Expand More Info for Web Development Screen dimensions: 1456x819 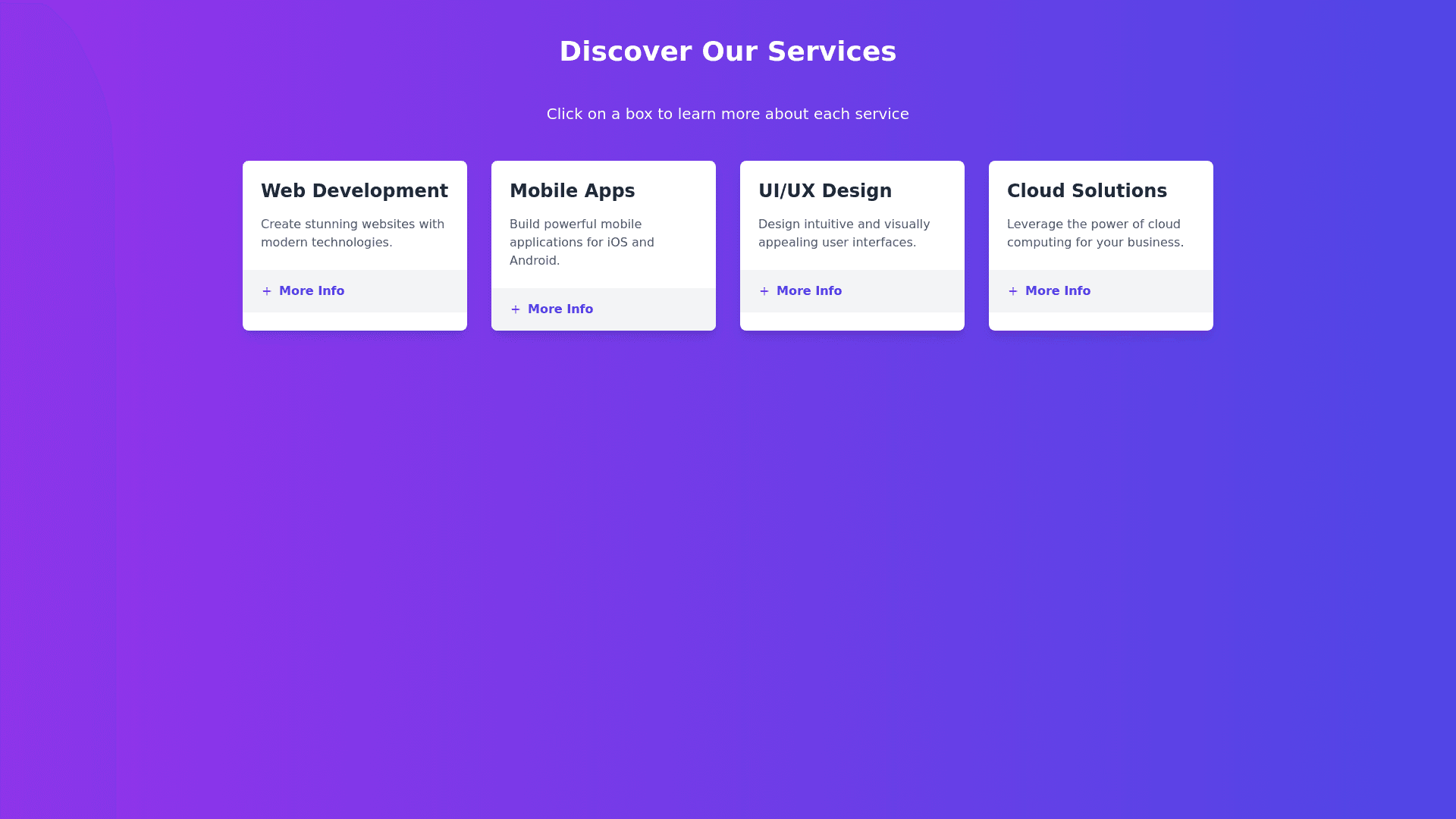311,291
